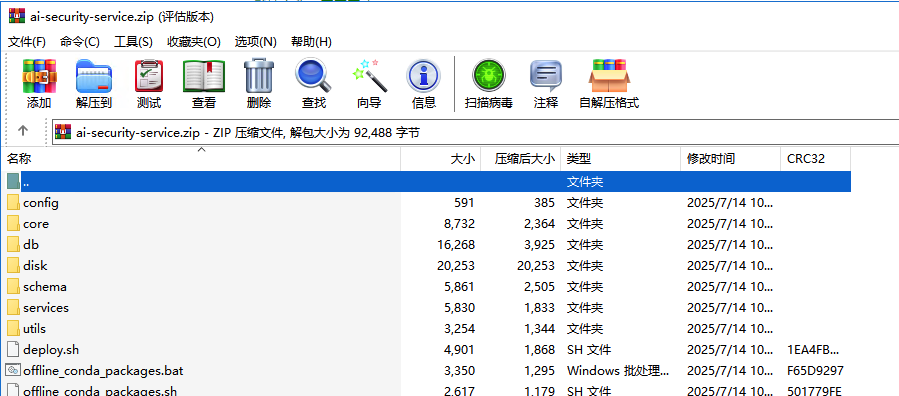Select the core folder name
This screenshot has height=396, width=899.
36,224
